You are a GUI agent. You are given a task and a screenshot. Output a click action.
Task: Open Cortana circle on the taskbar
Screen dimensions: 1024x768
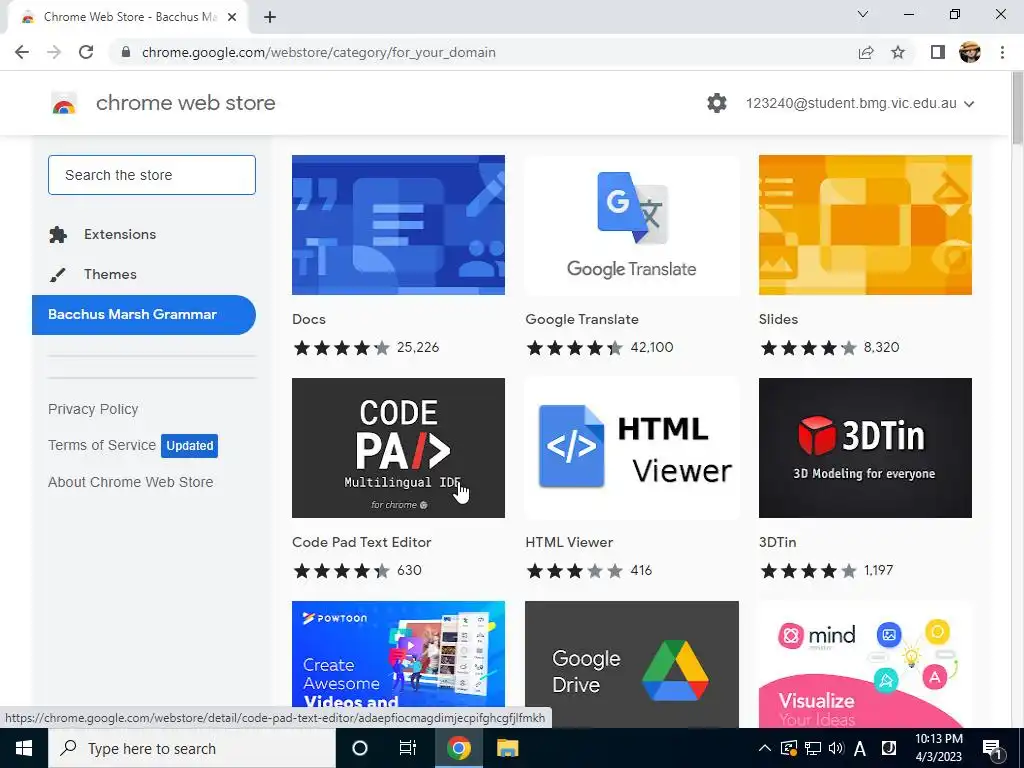click(x=360, y=748)
